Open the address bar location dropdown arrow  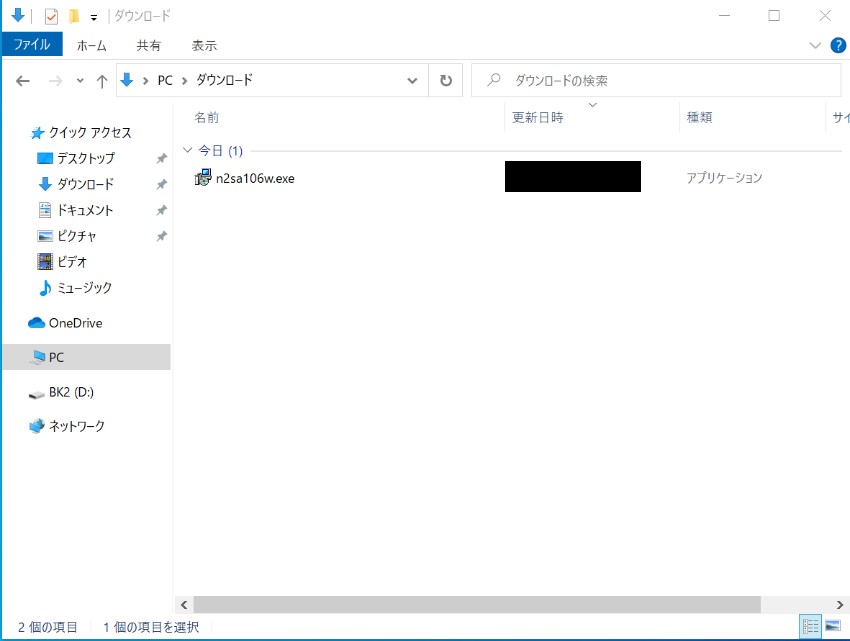(x=411, y=80)
